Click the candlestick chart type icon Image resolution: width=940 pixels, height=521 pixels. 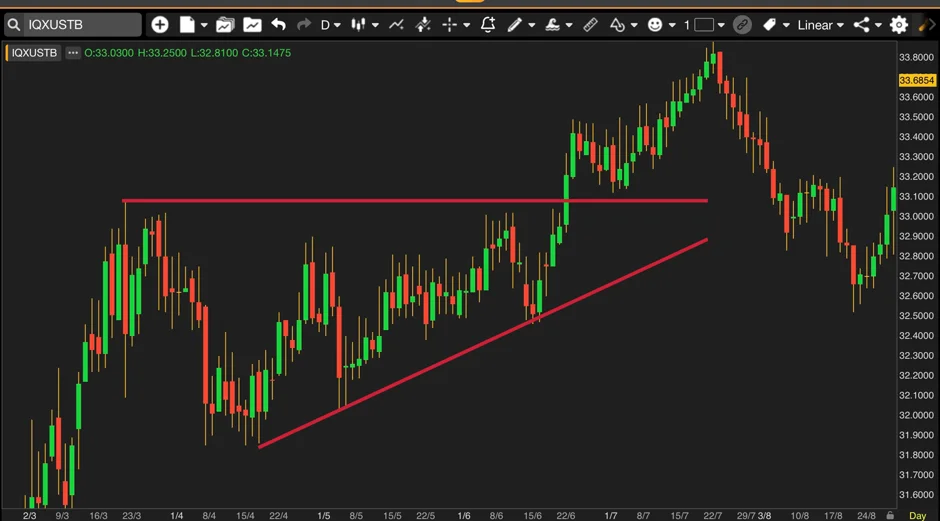point(358,25)
